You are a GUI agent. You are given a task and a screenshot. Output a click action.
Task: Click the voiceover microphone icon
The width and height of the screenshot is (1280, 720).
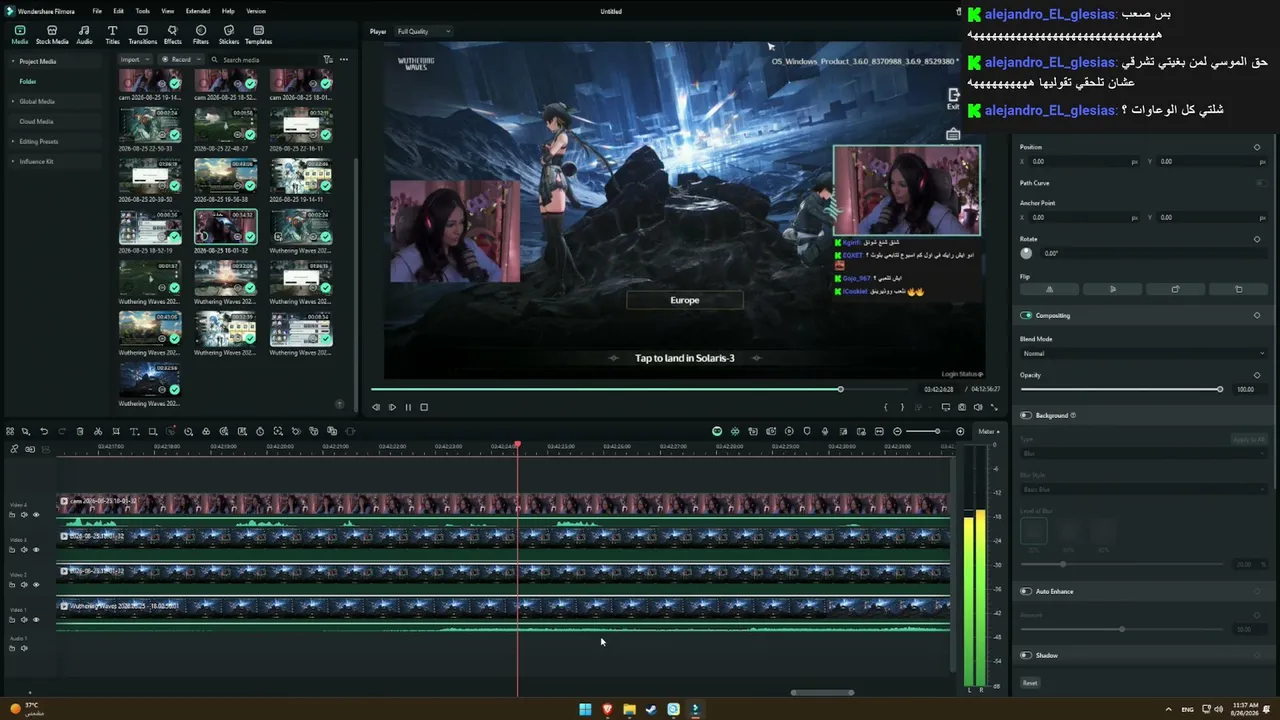pyautogui.click(x=825, y=431)
